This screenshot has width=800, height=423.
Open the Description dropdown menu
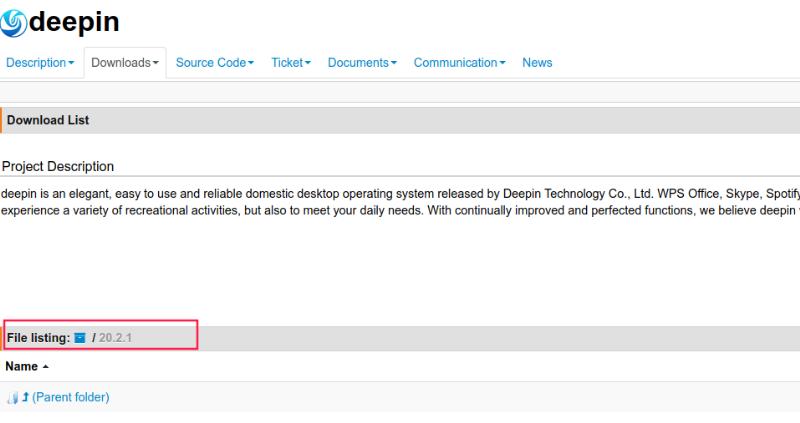pos(40,62)
